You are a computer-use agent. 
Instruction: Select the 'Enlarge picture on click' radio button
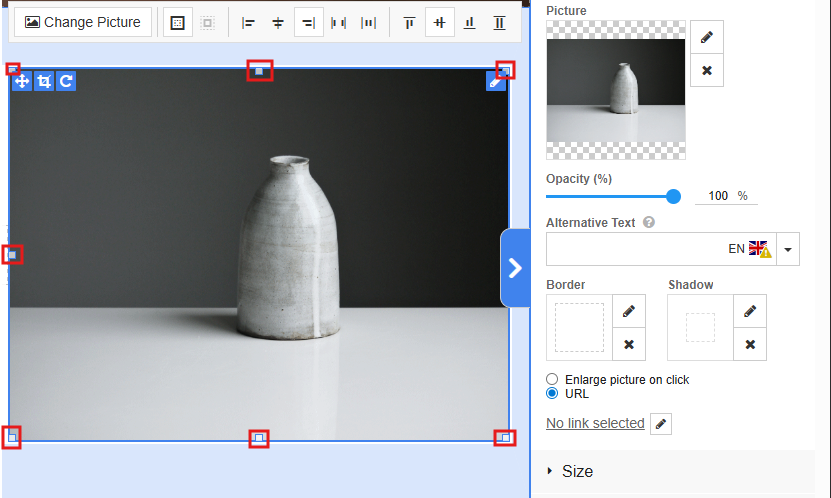[552, 380]
